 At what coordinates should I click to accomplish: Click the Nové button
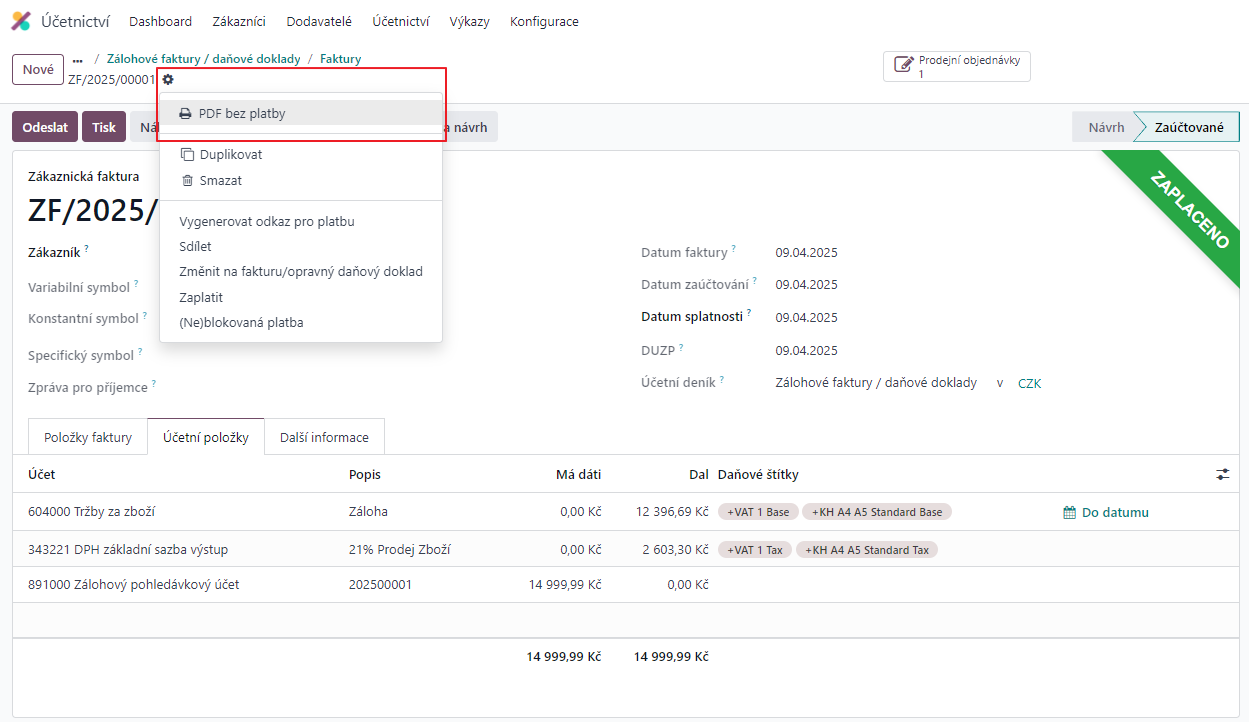click(x=38, y=70)
